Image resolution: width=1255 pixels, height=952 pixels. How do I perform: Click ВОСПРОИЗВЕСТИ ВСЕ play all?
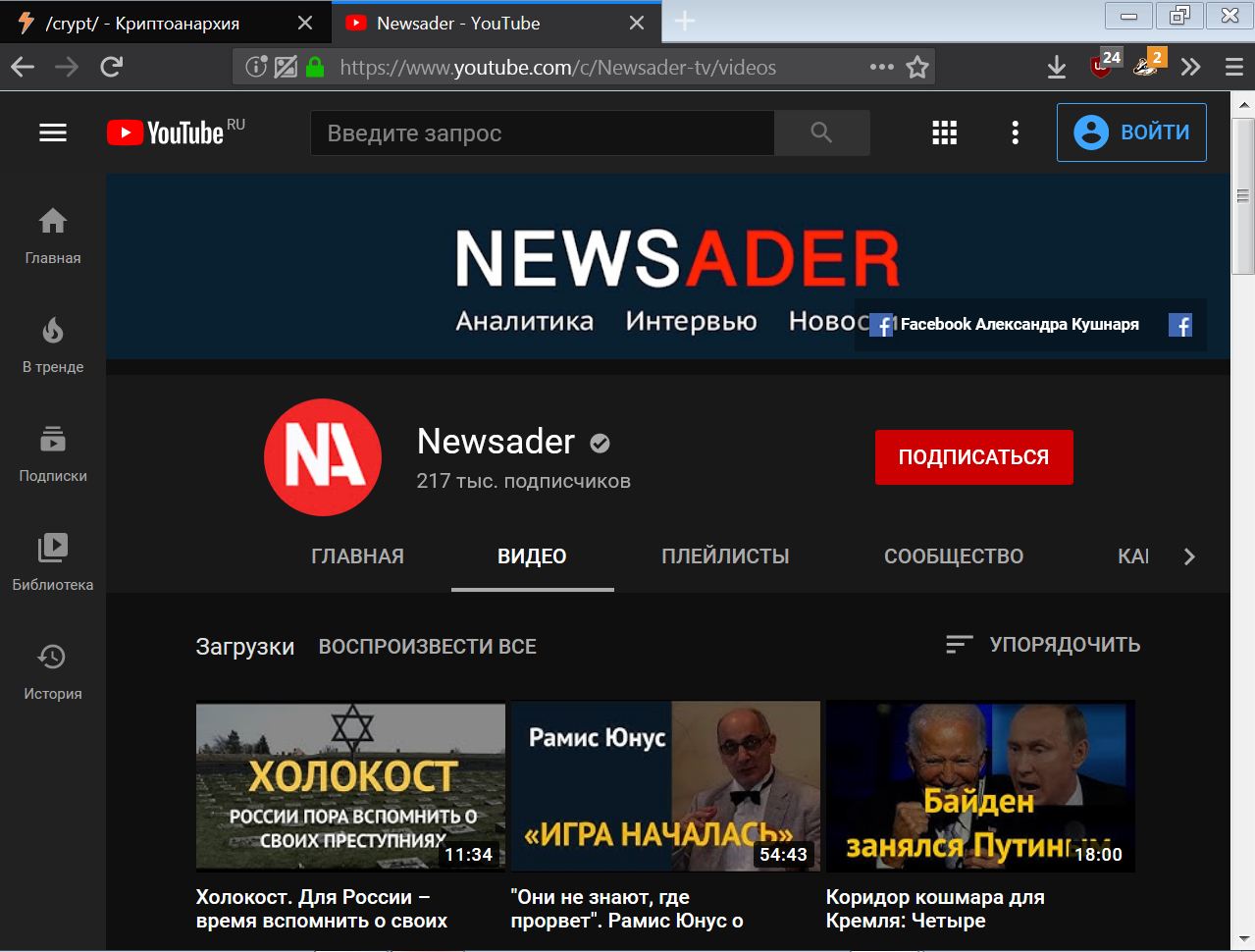pyautogui.click(x=428, y=647)
